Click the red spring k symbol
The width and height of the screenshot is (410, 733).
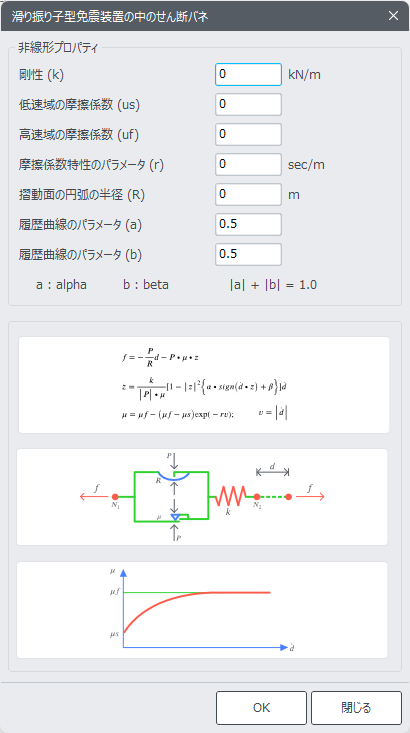[230, 496]
